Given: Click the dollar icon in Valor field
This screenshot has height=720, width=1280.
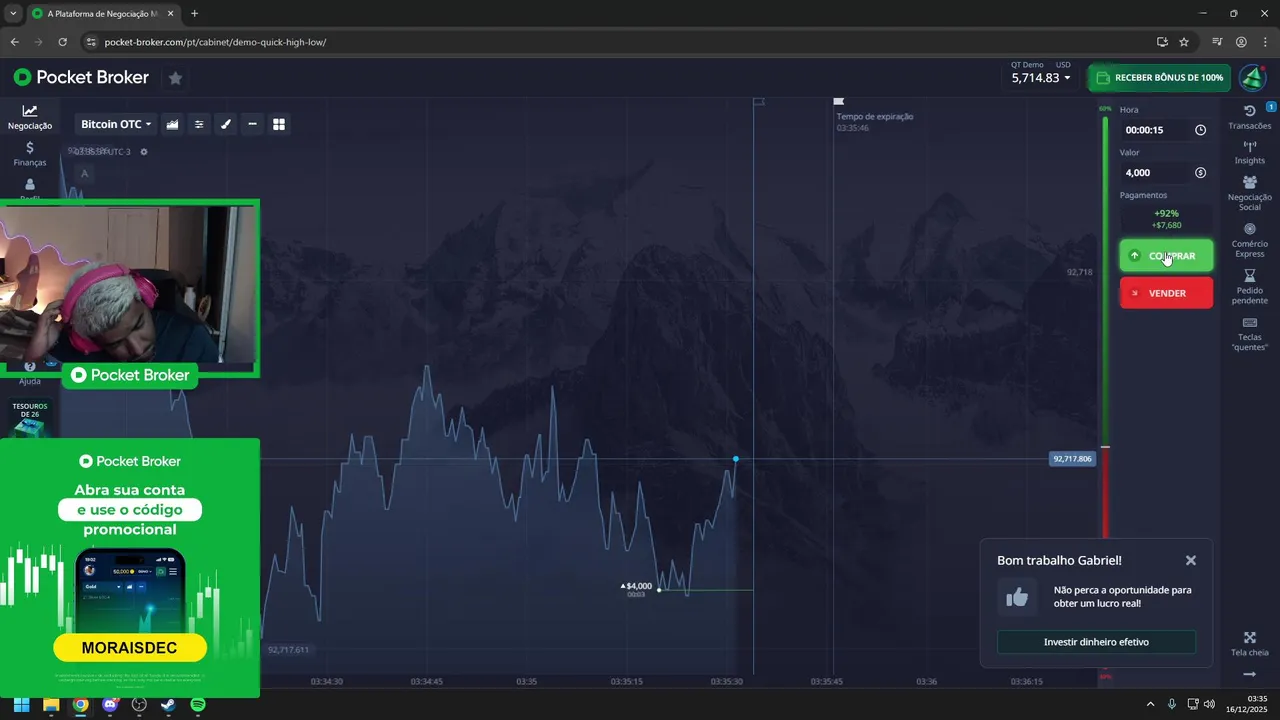Looking at the screenshot, I should (1200, 173).
